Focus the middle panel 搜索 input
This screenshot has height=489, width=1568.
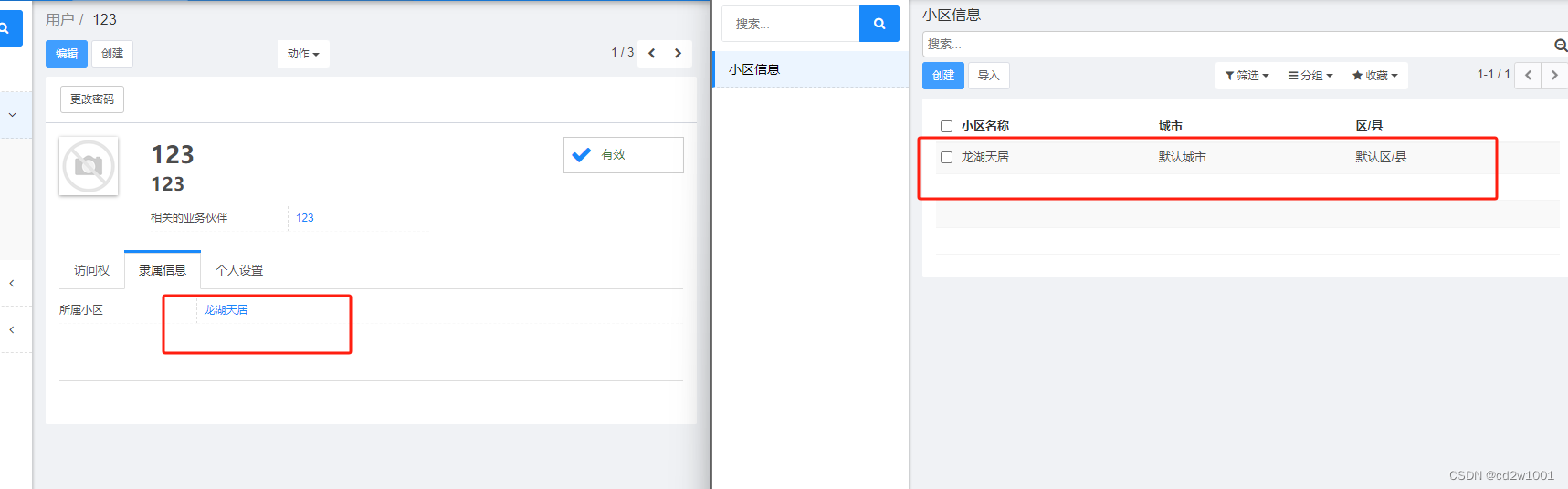(791, 24)
